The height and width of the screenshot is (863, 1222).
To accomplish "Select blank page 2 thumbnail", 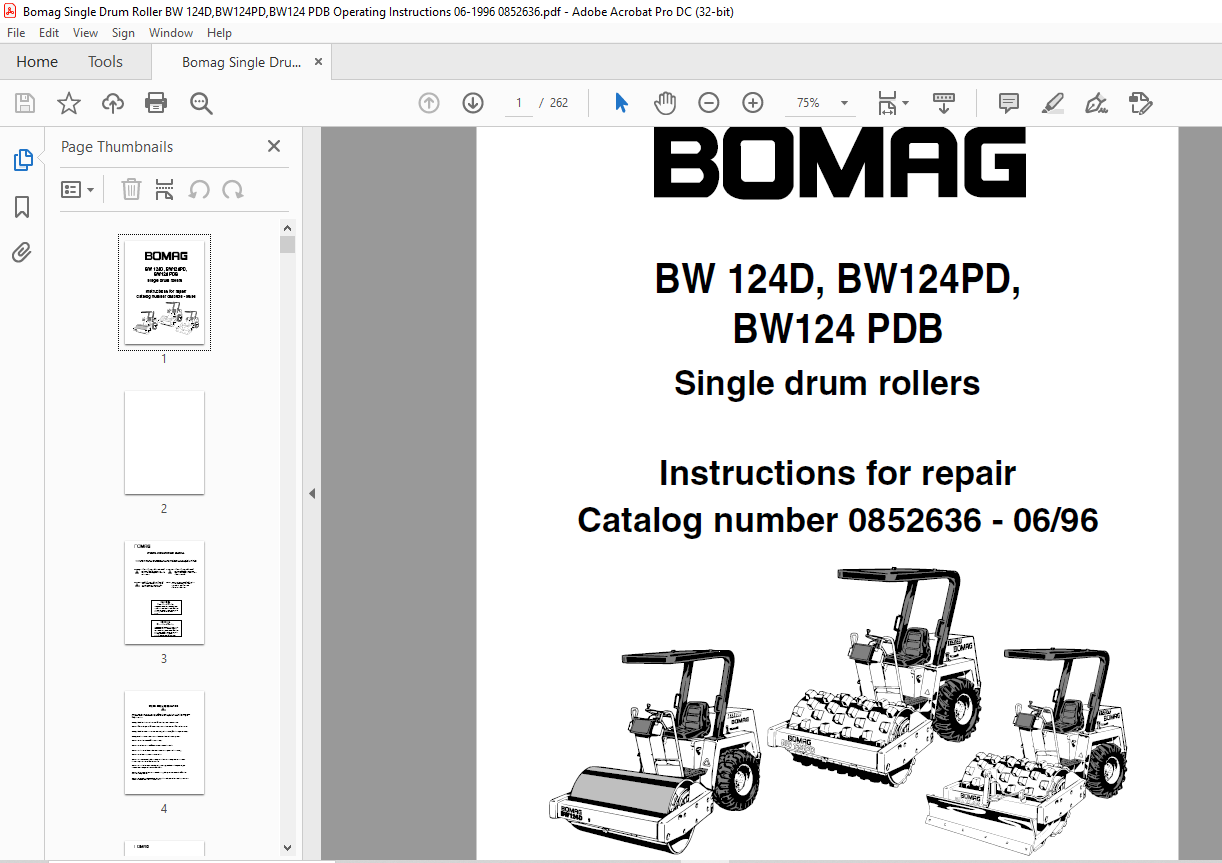I will click(164, 442).
